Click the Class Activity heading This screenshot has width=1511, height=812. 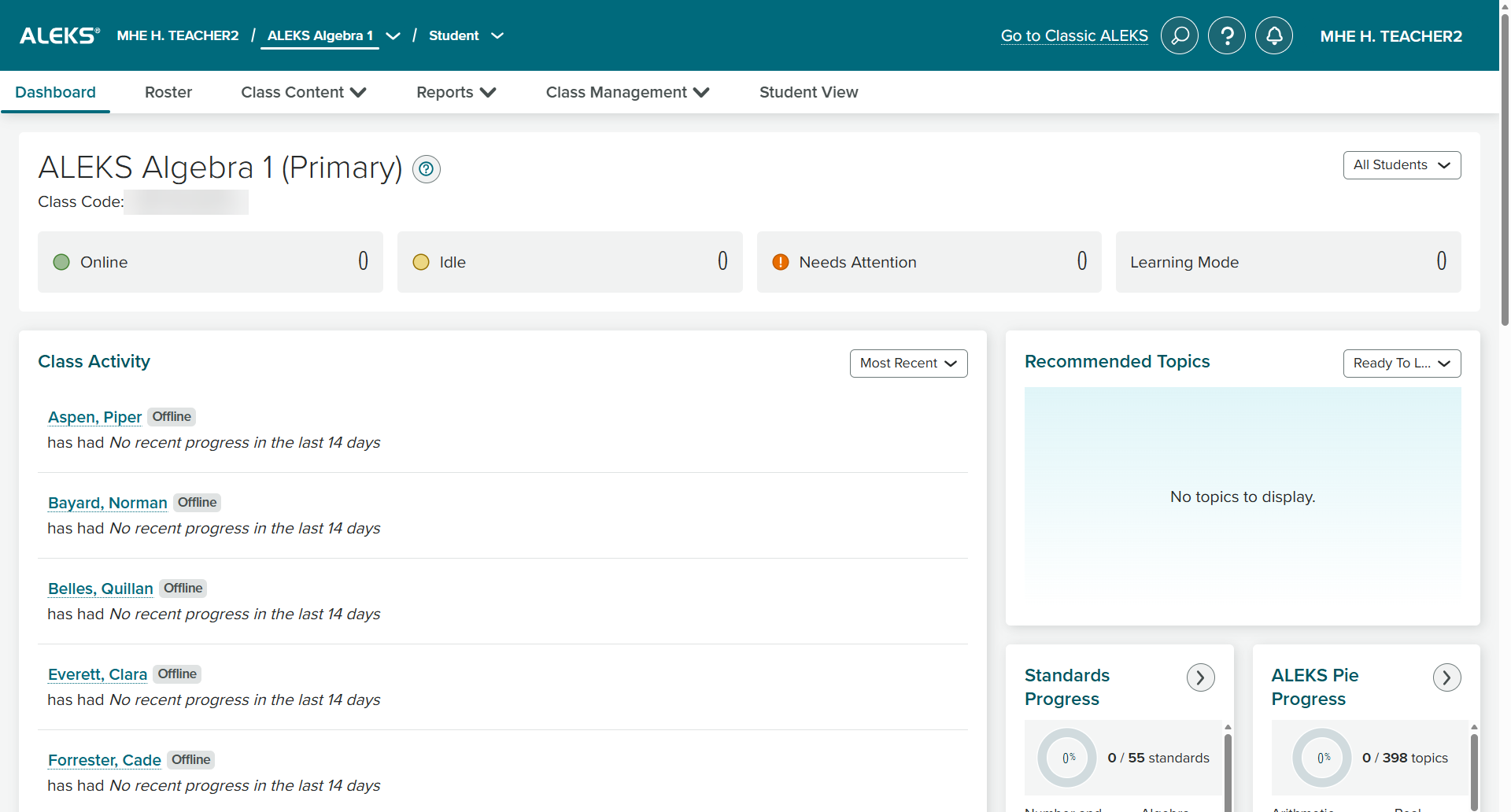94,361
